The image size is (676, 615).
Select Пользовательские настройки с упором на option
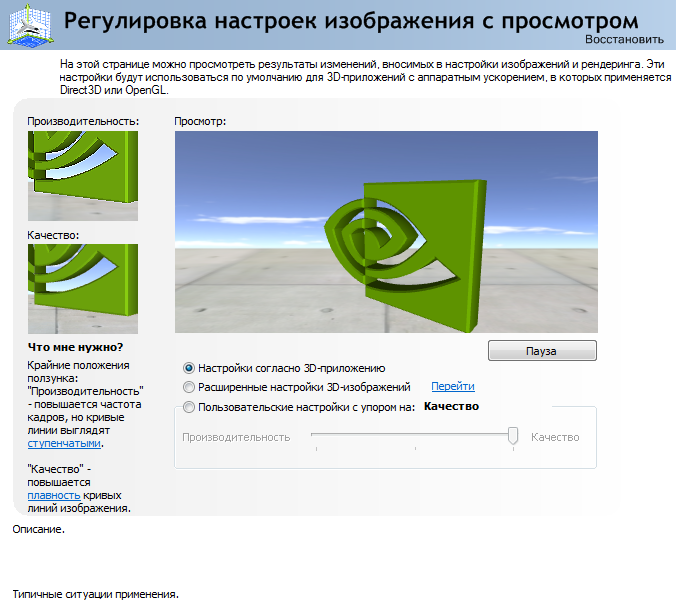coord(188,407)
